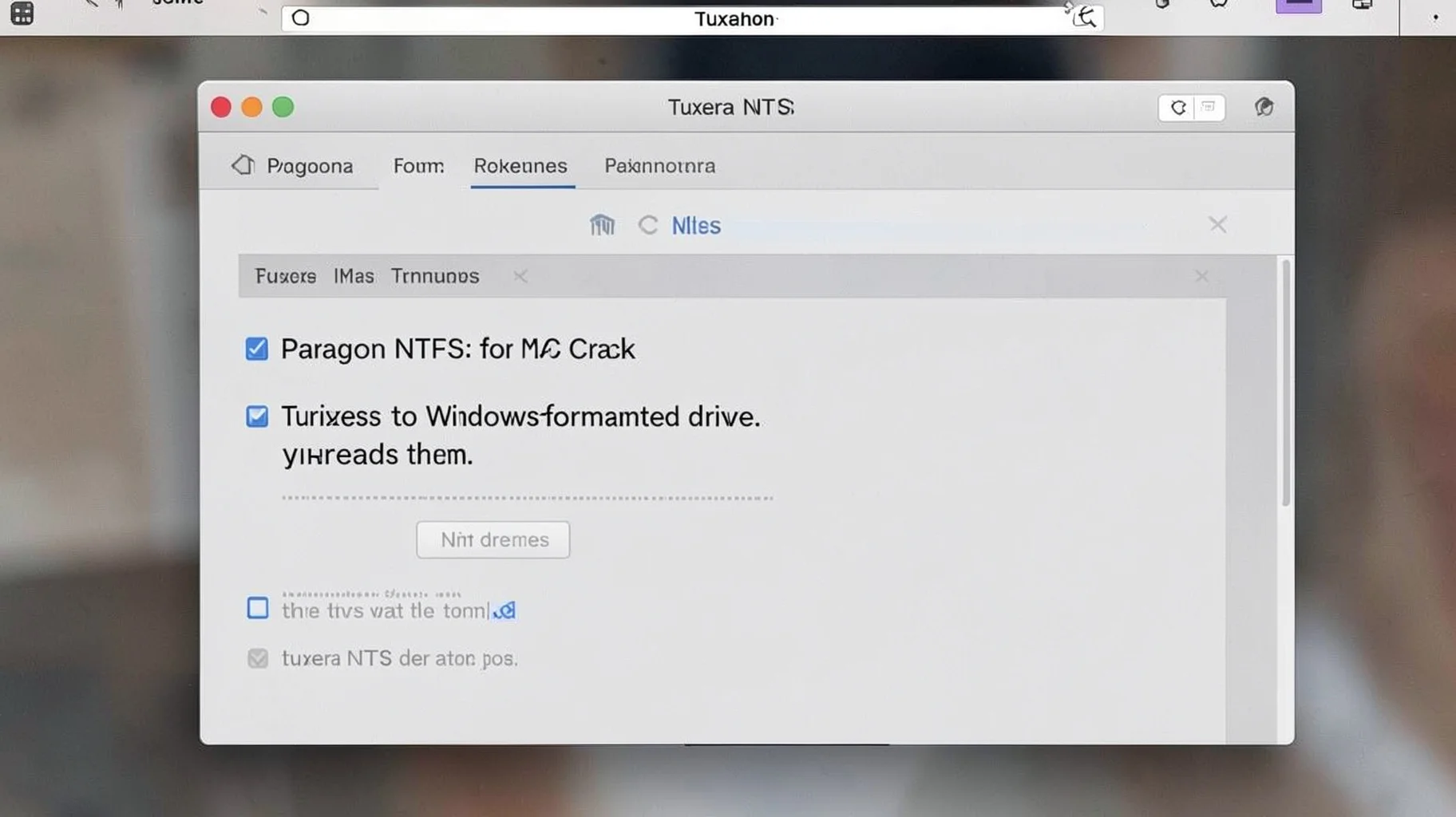Click the orange minimize window button
The image size is (1456, 817).
click(251, 107)
